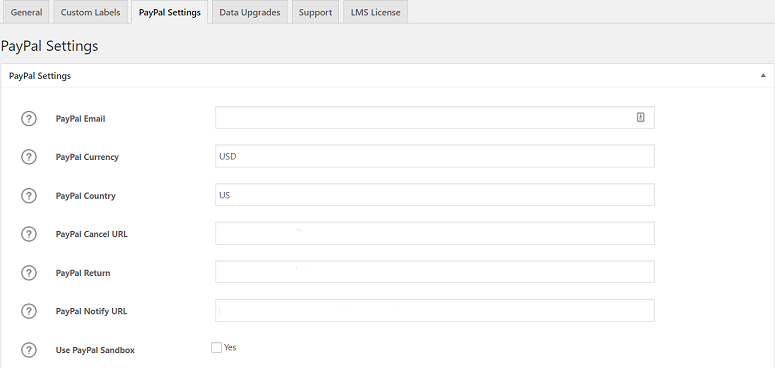Open help for PayPal Return field
The image size is (775, 368).
tap(29, 273)
